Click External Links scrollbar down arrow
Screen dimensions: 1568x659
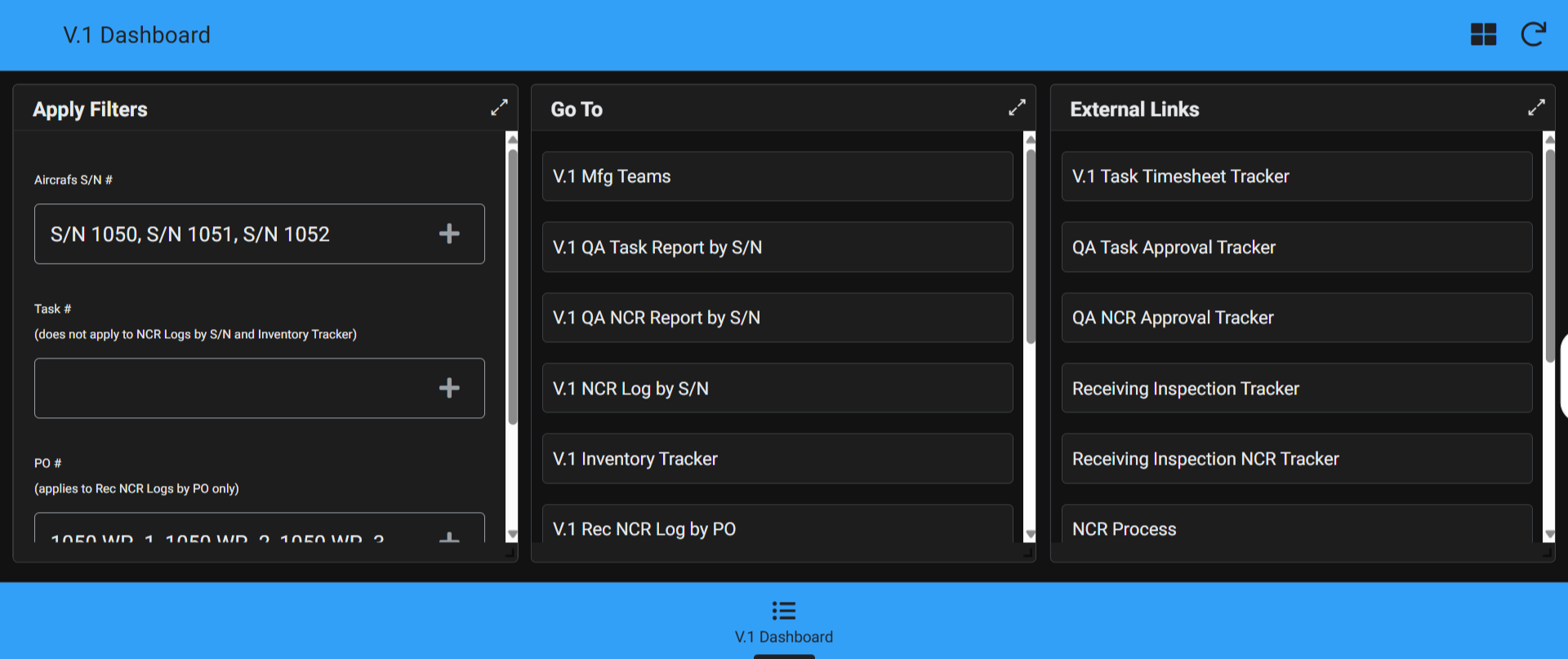point(1550,535)
